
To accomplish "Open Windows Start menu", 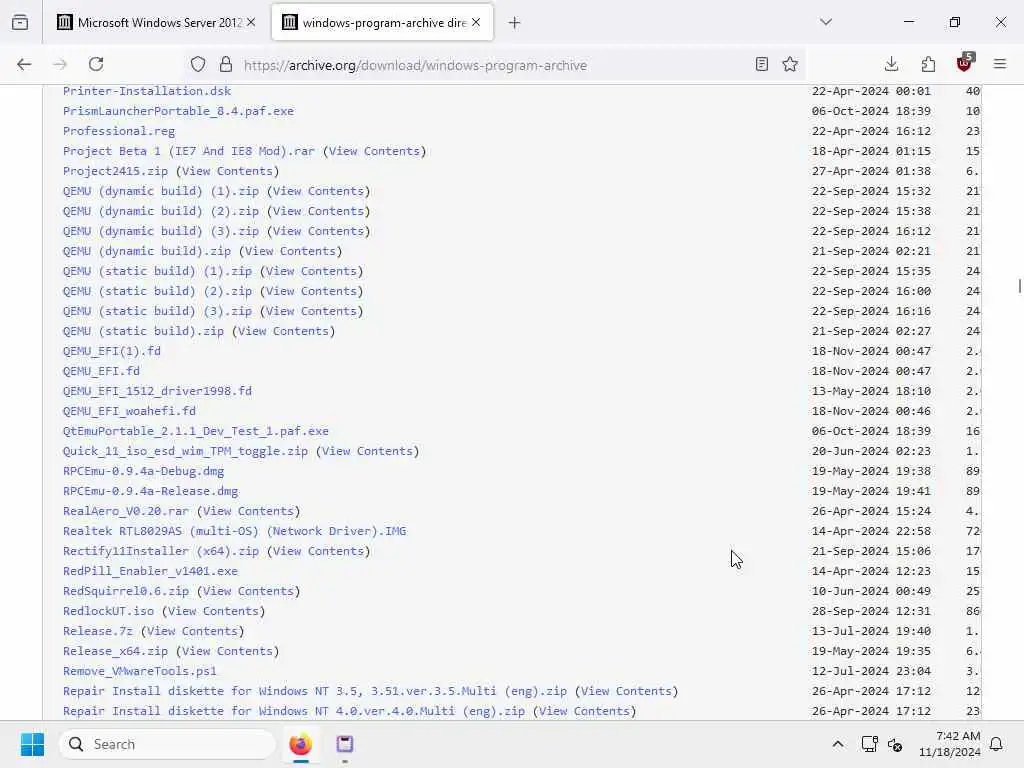I will coord(32,744).
